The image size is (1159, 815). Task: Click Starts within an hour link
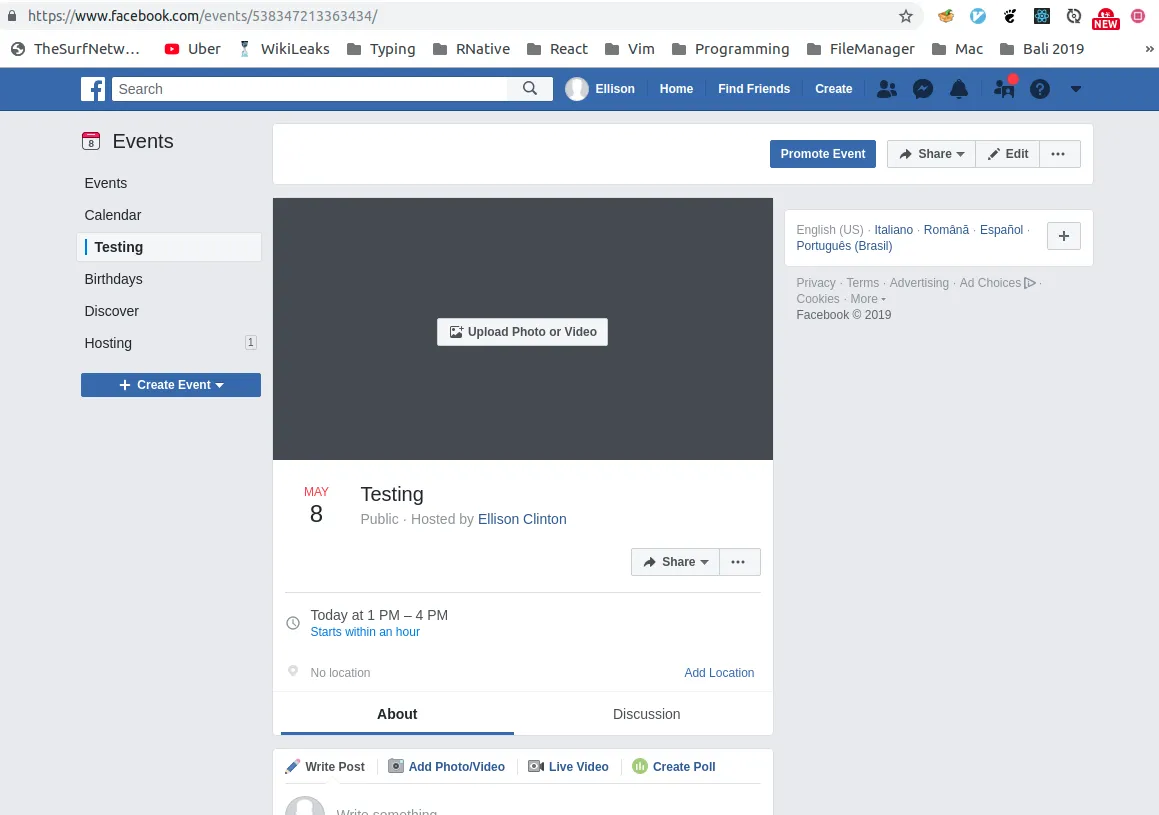click(x=365, y=632)
